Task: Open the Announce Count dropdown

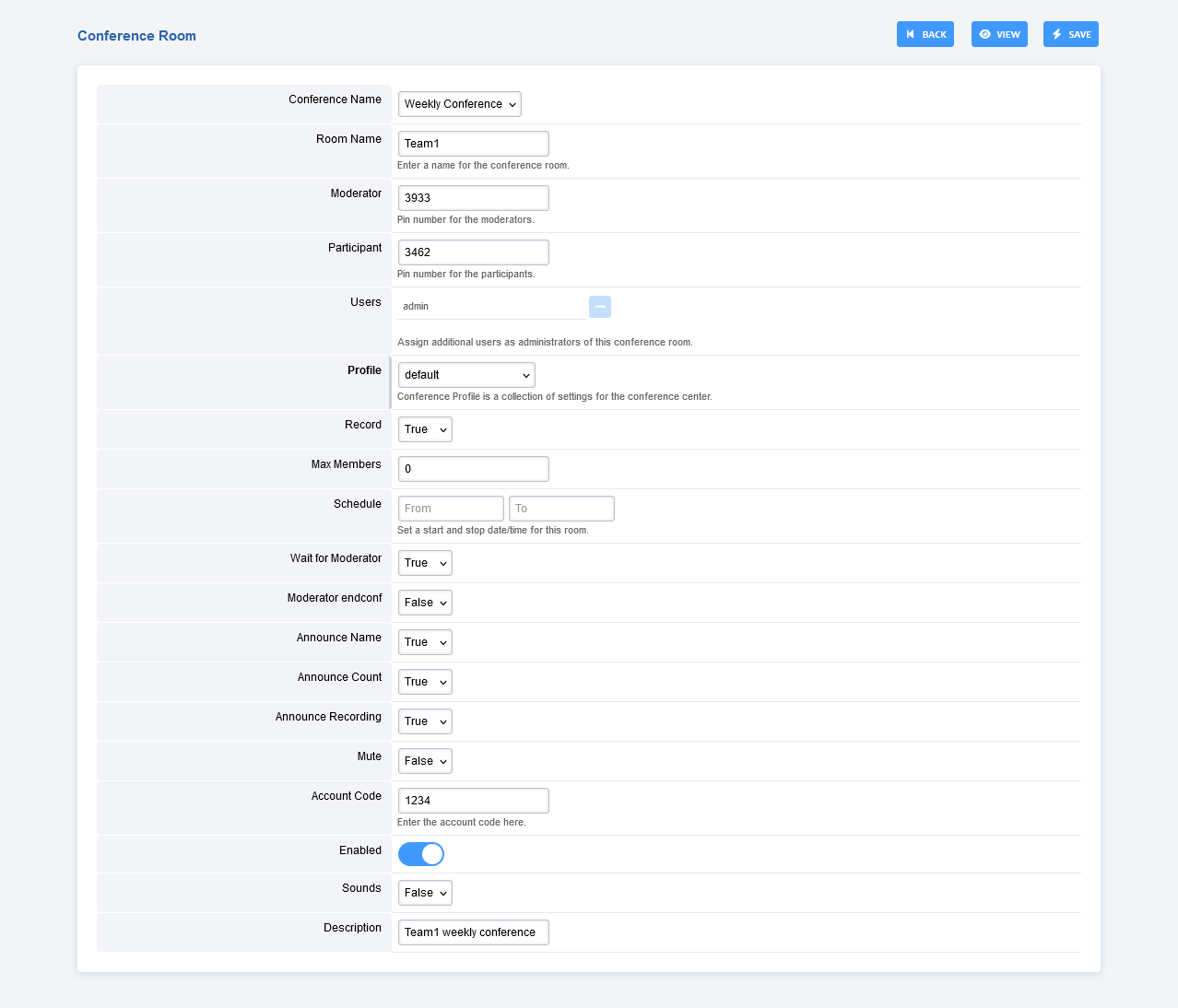Action: (425, 682)
